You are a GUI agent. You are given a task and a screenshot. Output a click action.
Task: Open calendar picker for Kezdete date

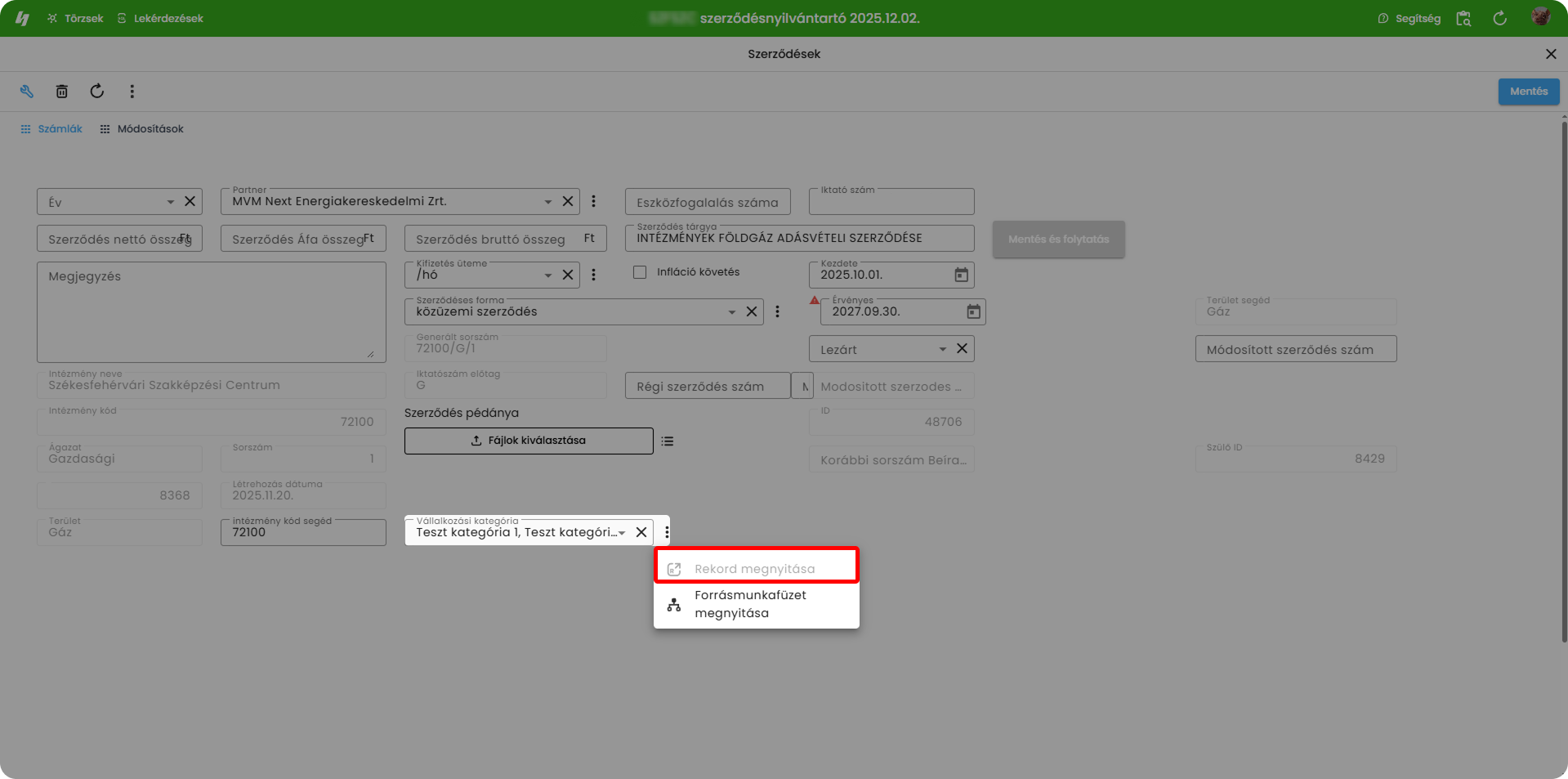coord(961,275)
